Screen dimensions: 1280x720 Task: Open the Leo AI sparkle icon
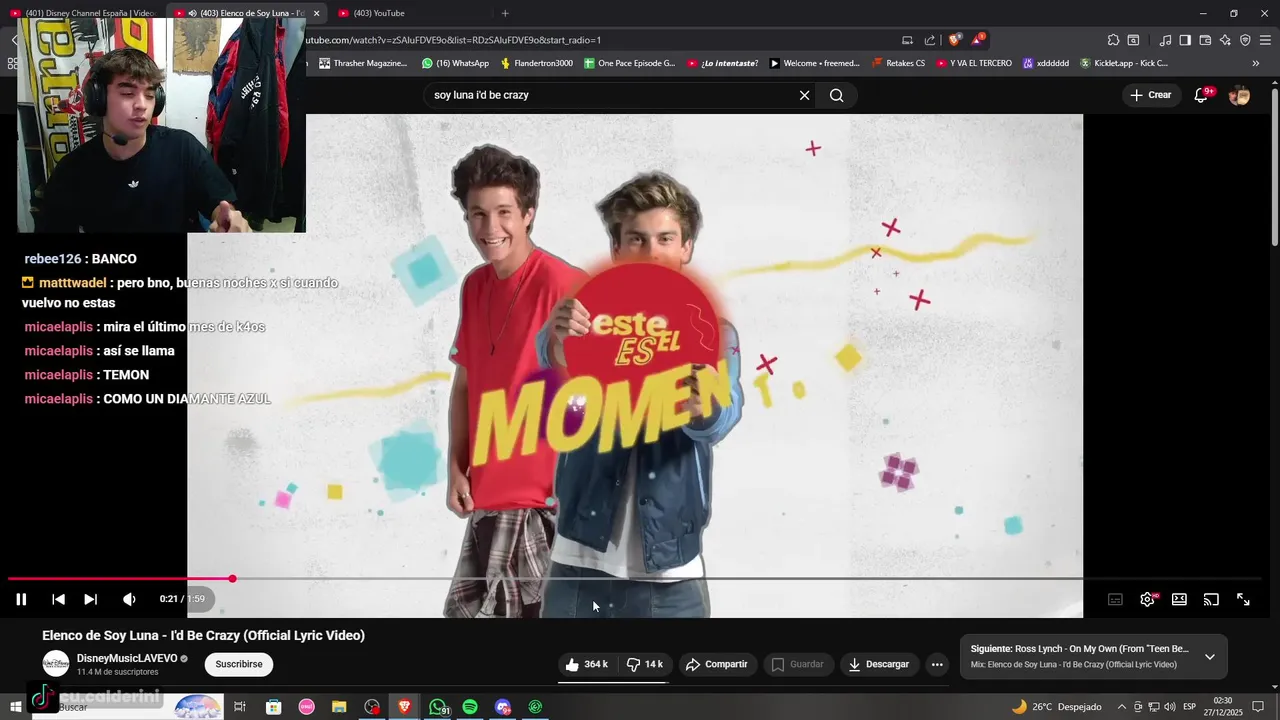click(x=1225, y=40)
